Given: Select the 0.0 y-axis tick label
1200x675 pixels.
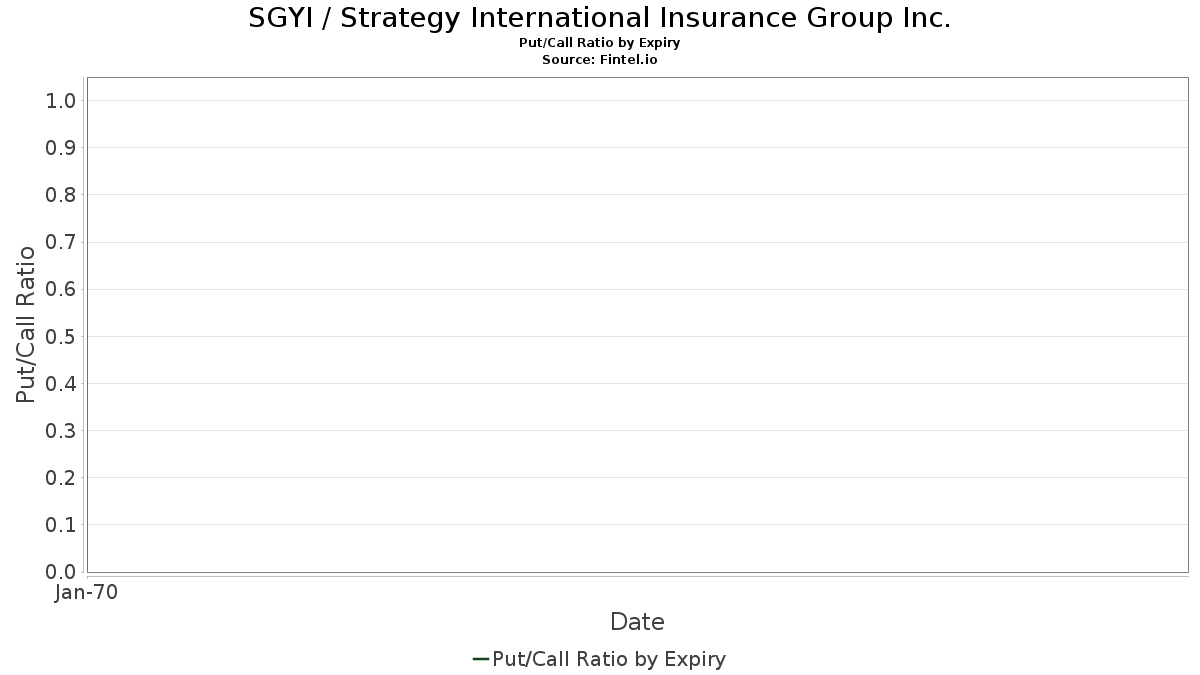Looking at the screenshot, I should point(61,572).
